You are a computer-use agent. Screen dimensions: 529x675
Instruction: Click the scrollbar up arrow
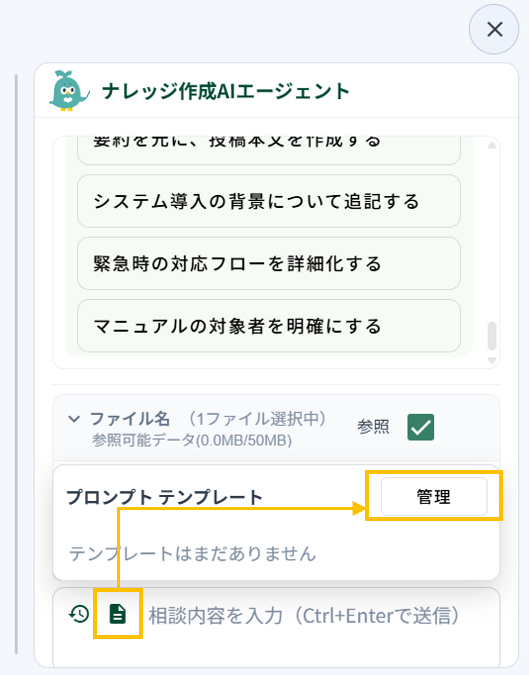pos(492,146)
